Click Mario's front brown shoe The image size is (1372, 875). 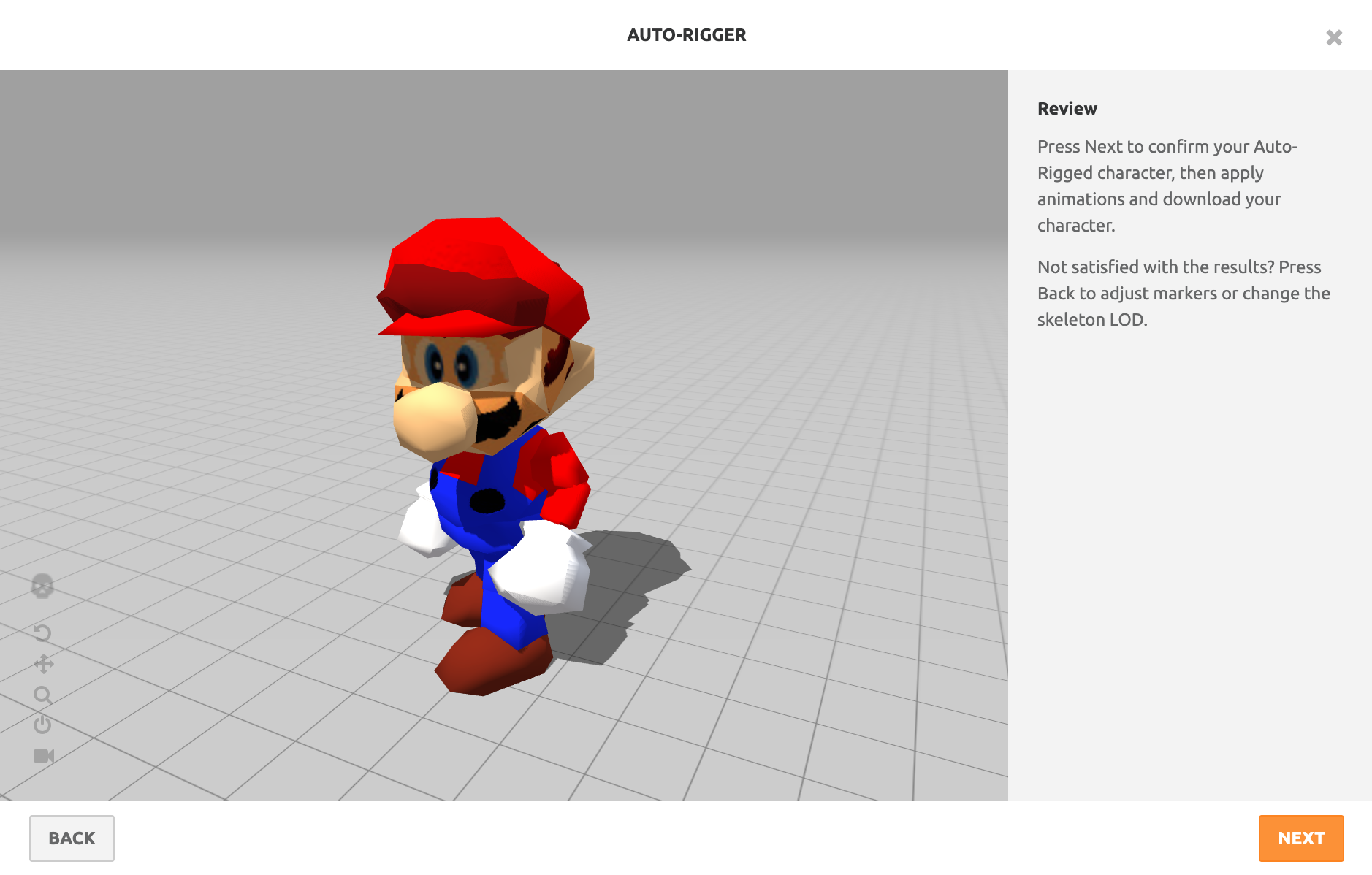493,661
